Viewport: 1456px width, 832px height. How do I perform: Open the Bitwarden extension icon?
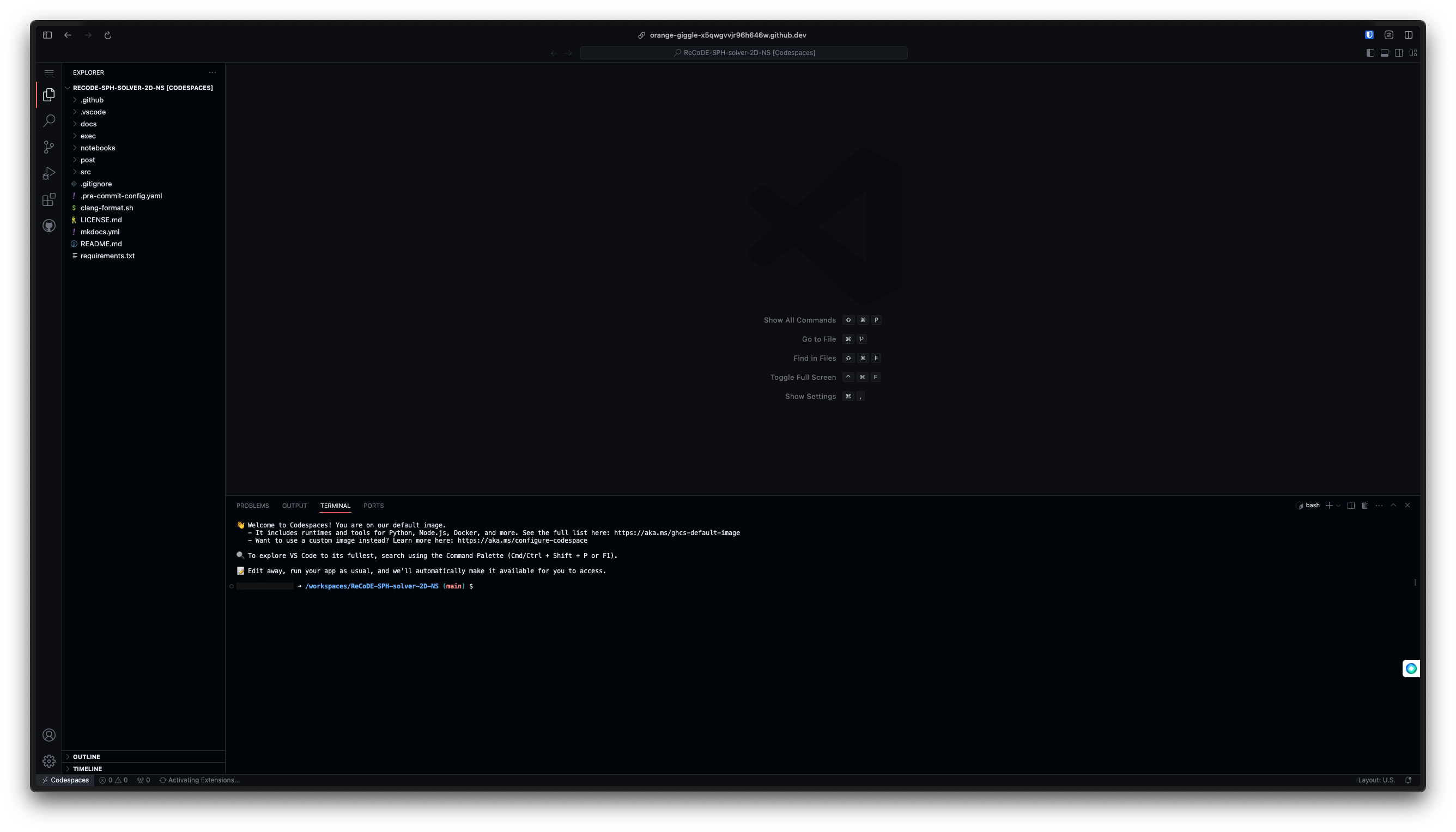point(1369,35)
